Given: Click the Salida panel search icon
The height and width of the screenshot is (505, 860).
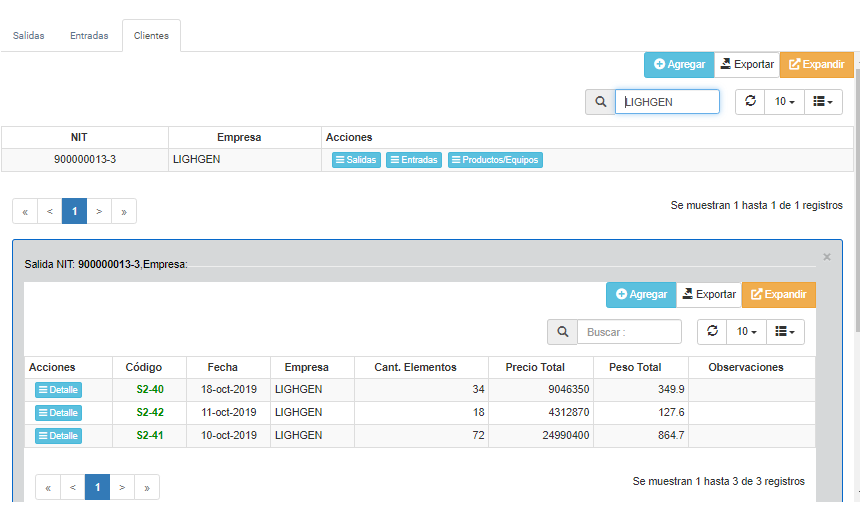Looking at the screenshot, I should (x=562, y=332).
